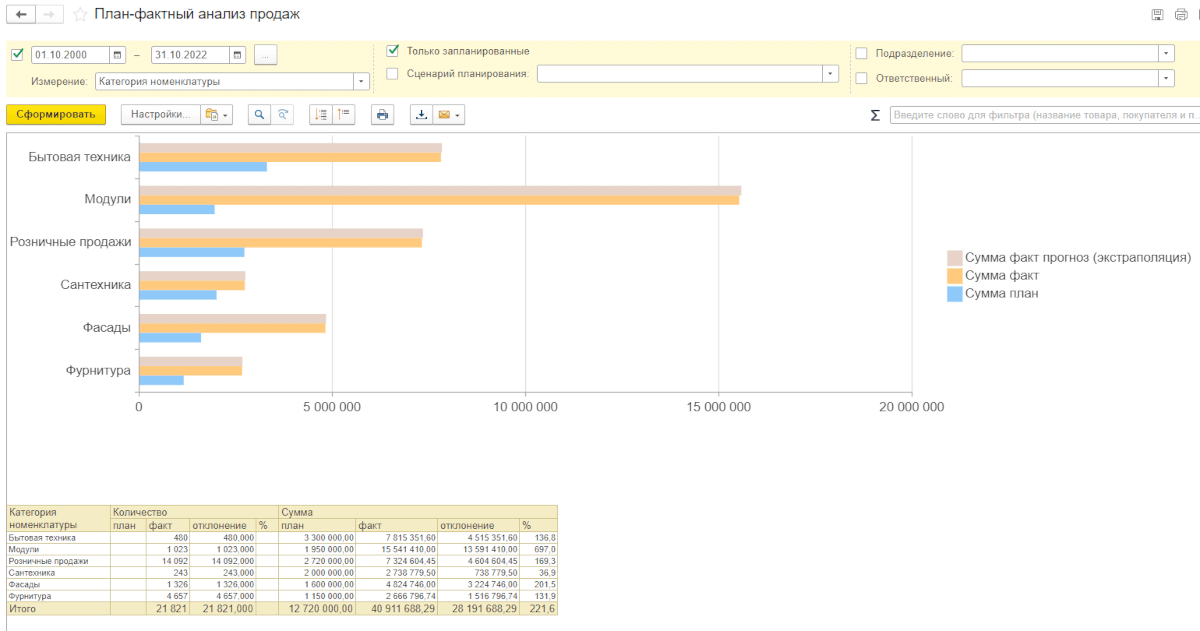Click the print icon in report toolbar

[382, 115]
